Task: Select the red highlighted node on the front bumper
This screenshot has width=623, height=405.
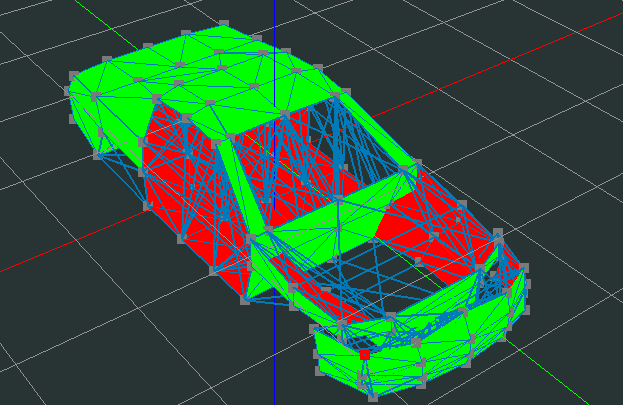Action: (365, 355)
